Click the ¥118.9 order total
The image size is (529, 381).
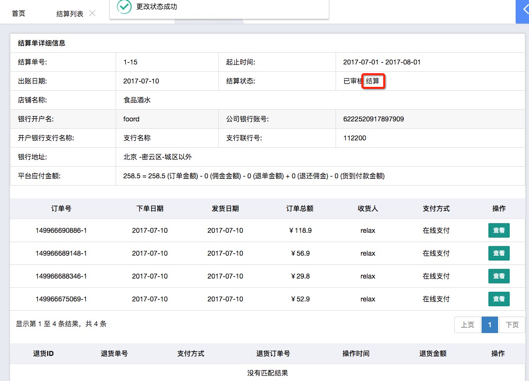tap(300, 230)
